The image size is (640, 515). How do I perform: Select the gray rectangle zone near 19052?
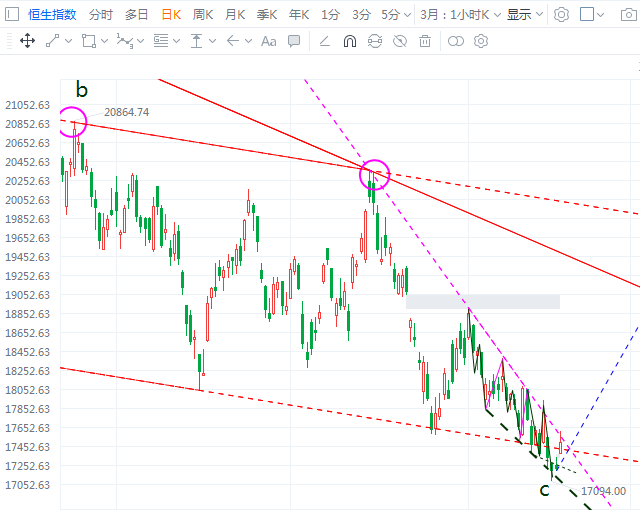tap(483, 302)
